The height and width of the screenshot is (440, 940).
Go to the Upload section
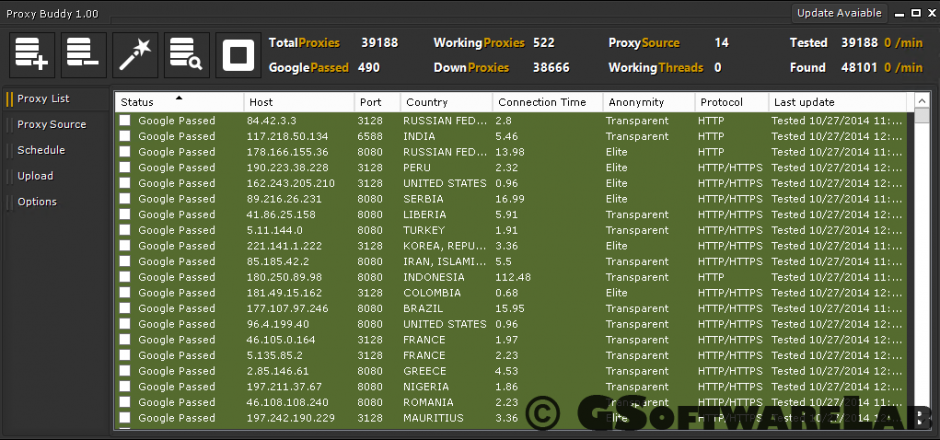[35, 176]
